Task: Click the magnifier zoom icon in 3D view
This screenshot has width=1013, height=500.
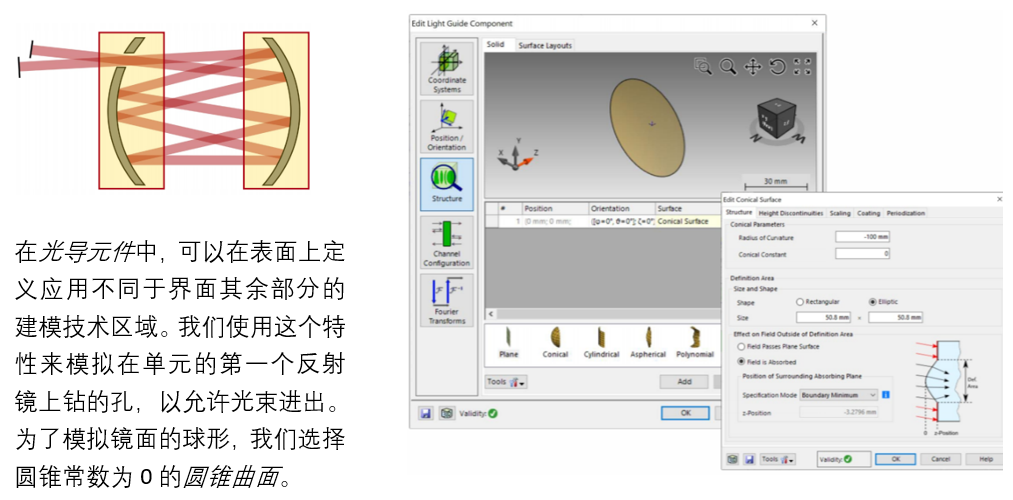Action: [x=728, y=66]
